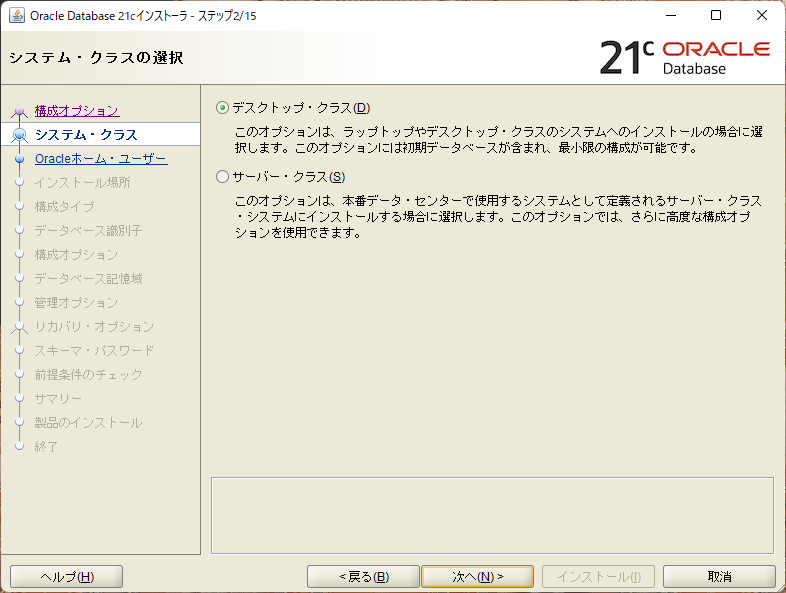Select the デスクトップ・クラス radio button
Image resolution: width=786 pixels, height=593 pixels.
coord(223,108)
